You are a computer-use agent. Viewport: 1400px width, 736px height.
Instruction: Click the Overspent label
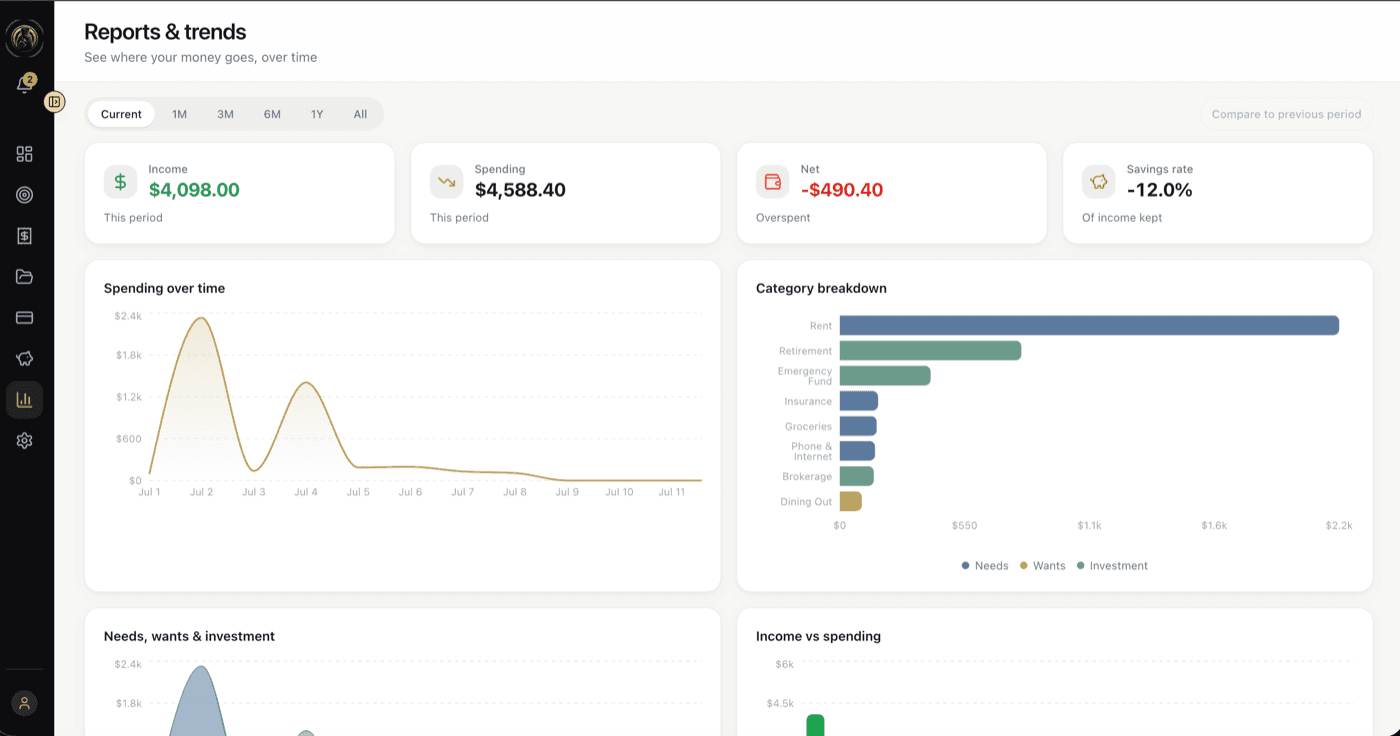[783, 218]
